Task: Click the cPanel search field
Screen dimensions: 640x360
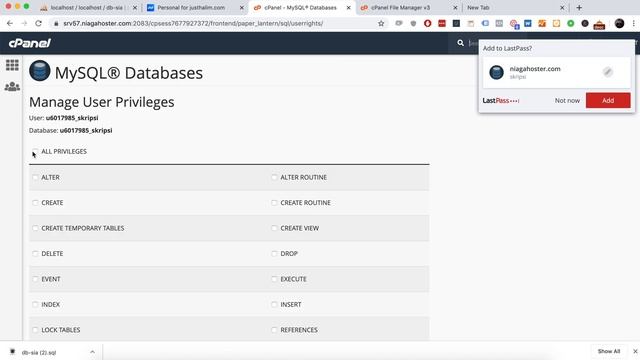Action: (473, 43)
